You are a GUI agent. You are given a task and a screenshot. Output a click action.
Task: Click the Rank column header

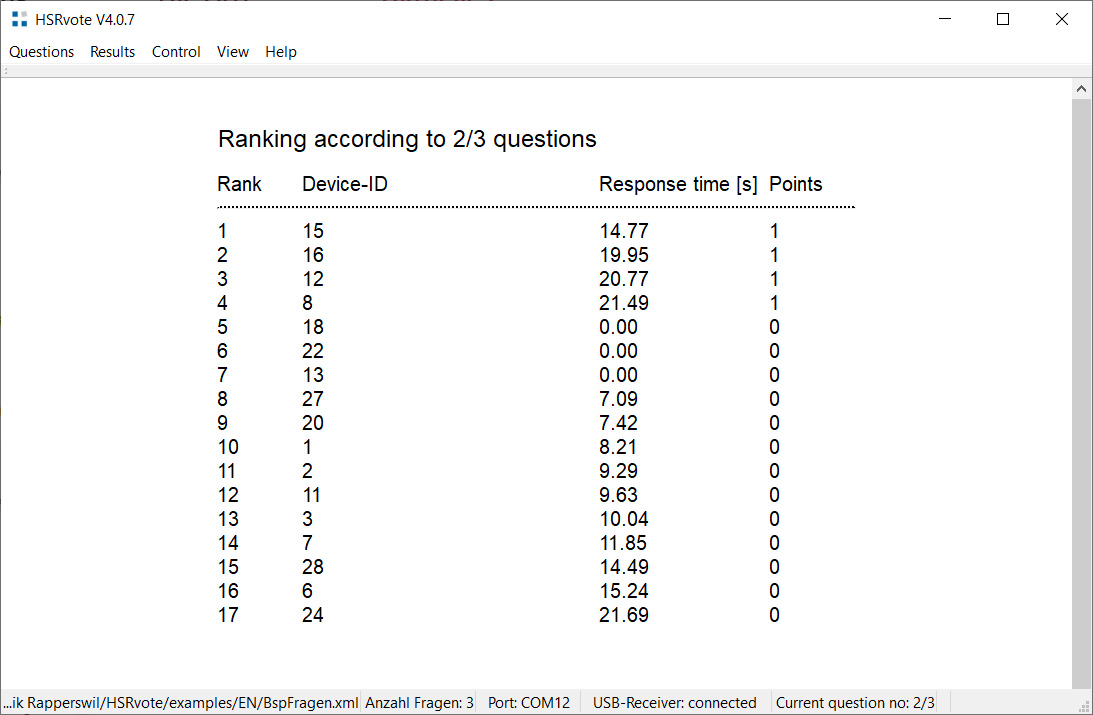(239, 184)
